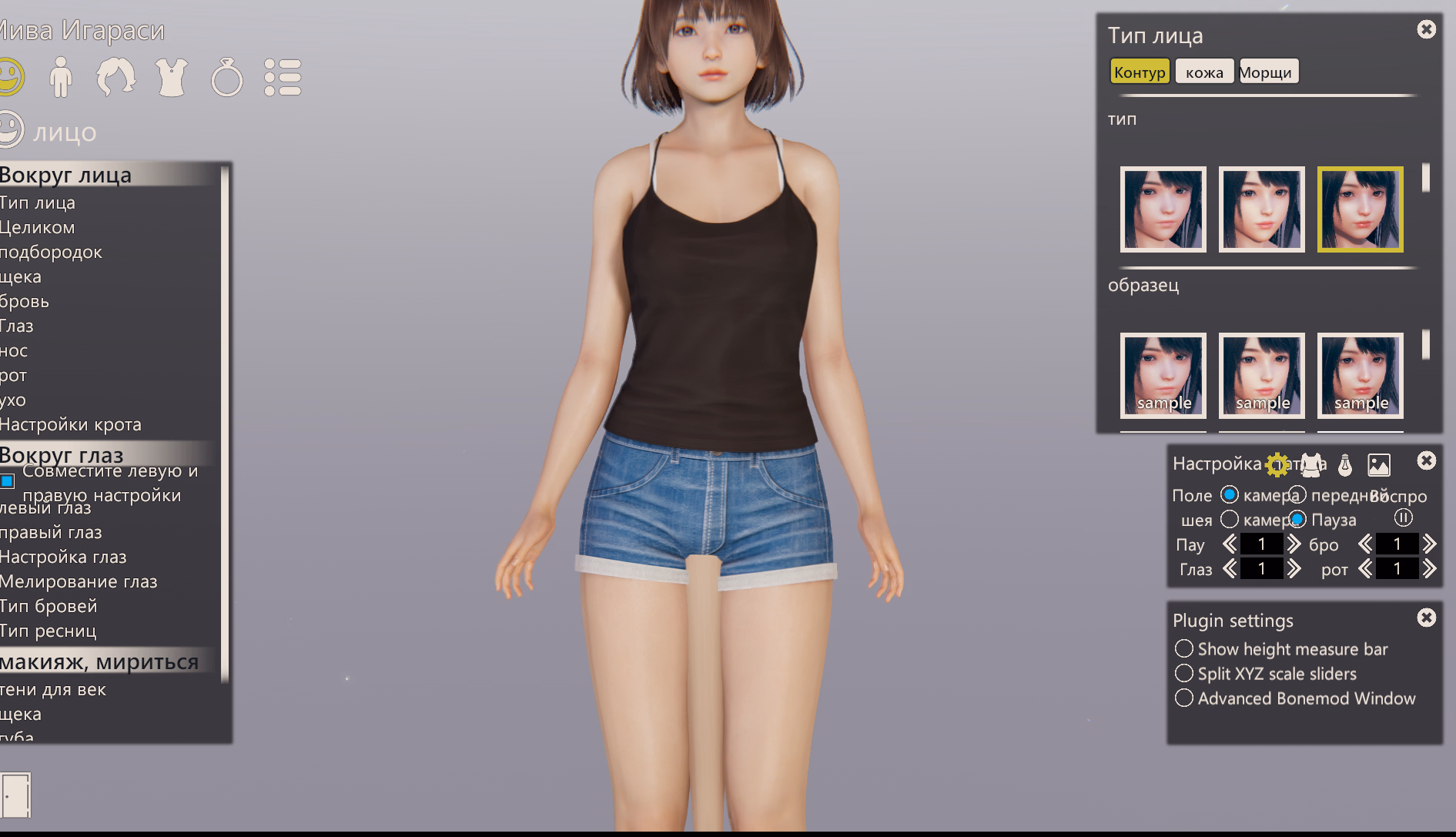1456x837 pixels.
Task: Open the clothing category (shirt icon)
Action: coord(172,76)
